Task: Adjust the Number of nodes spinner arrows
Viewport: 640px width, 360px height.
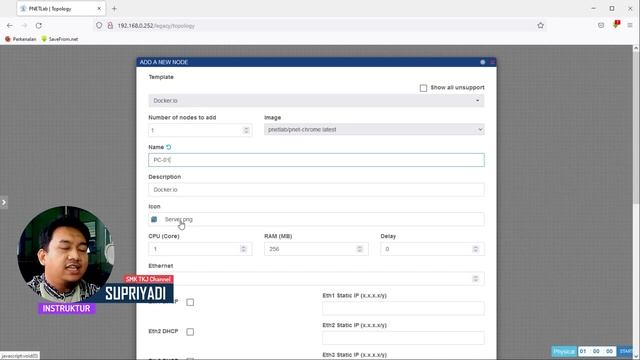Action: coord(246,130)
